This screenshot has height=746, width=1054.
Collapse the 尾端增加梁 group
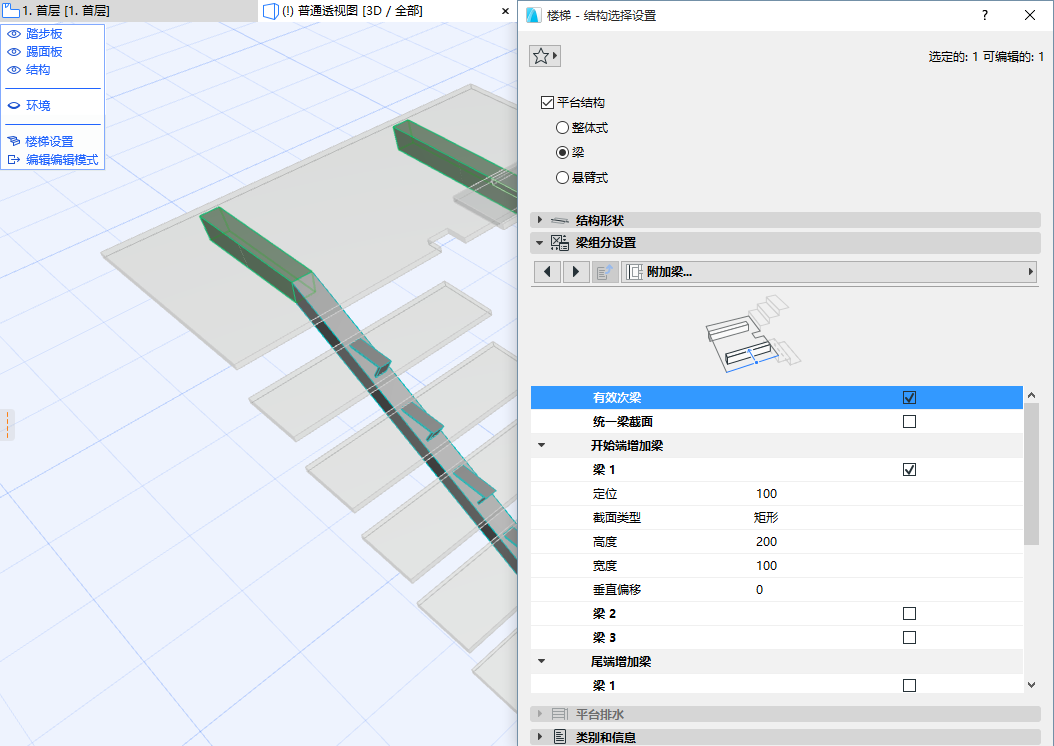[542, 662]
